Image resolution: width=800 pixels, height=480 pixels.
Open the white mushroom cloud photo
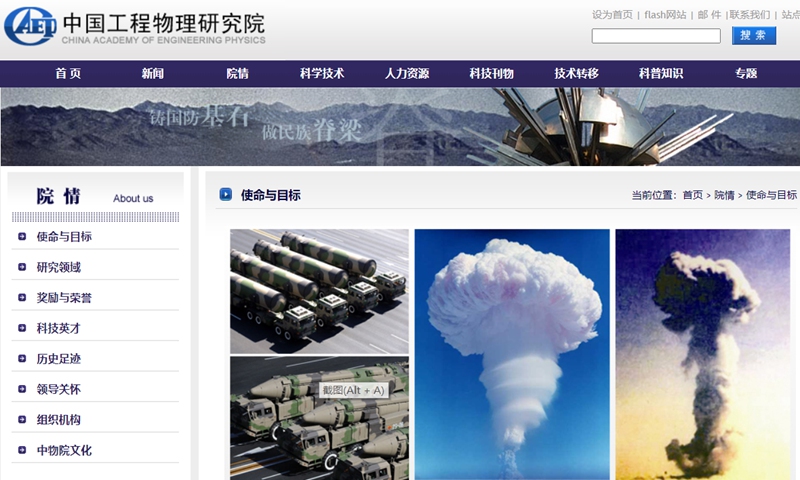click(x=511, y=354)
